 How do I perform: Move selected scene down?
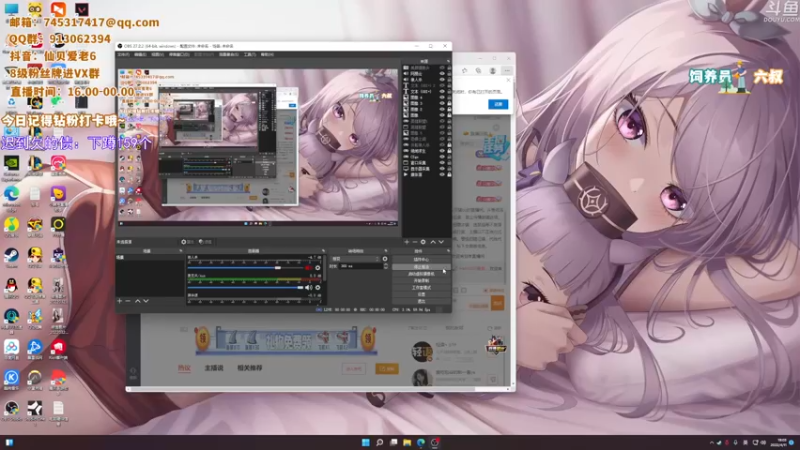click(146, 301)
